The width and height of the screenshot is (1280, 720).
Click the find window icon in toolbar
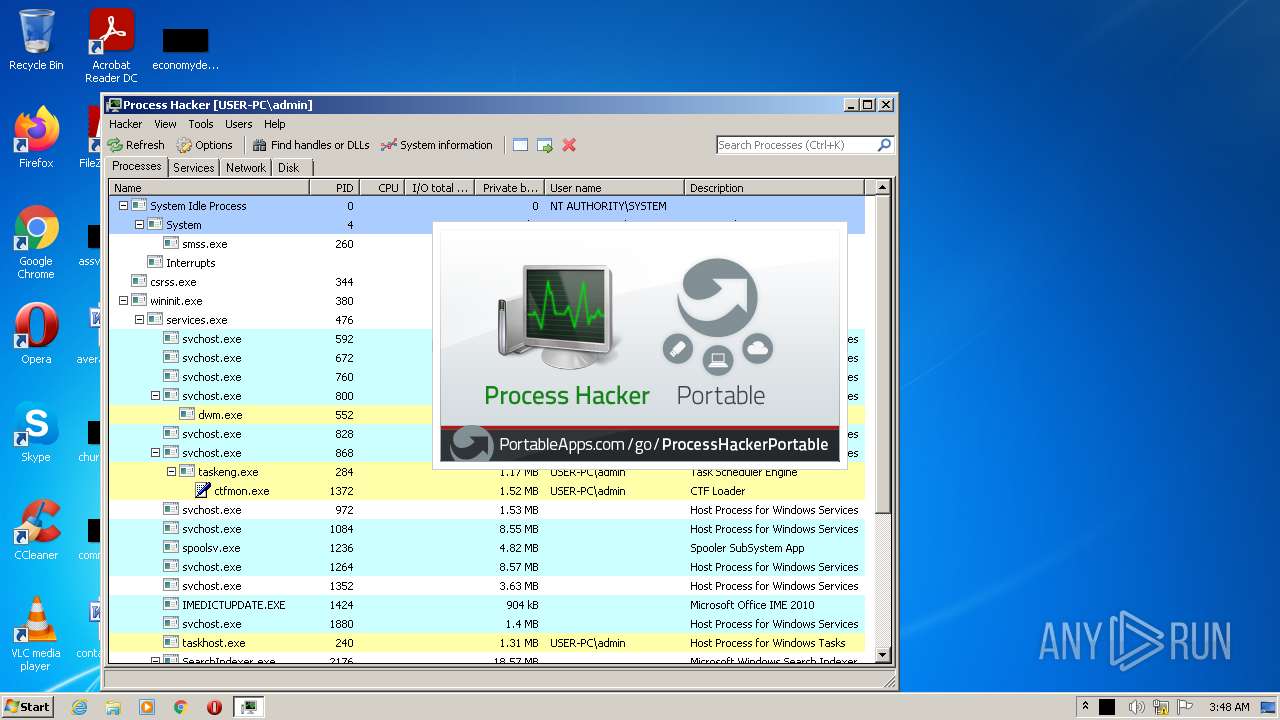[x=520, y=145]
